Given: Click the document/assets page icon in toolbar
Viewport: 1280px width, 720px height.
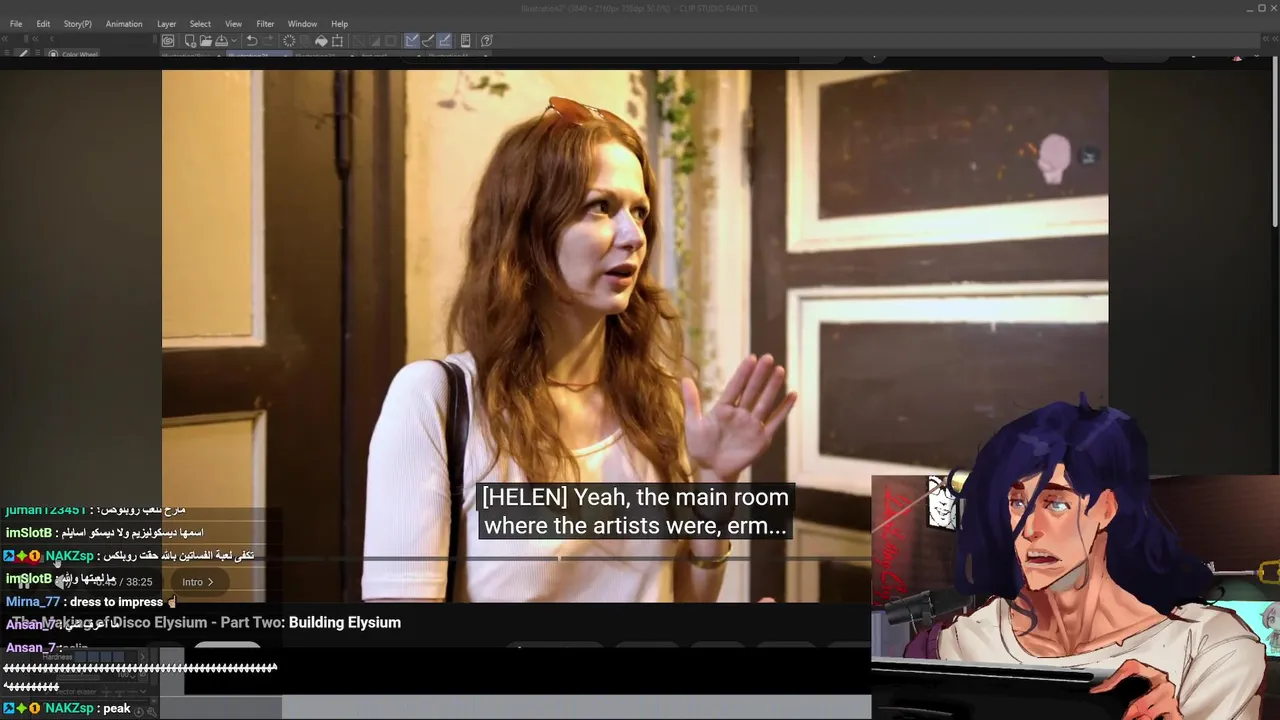Looking at the screenshot, I should pos(466,41).
